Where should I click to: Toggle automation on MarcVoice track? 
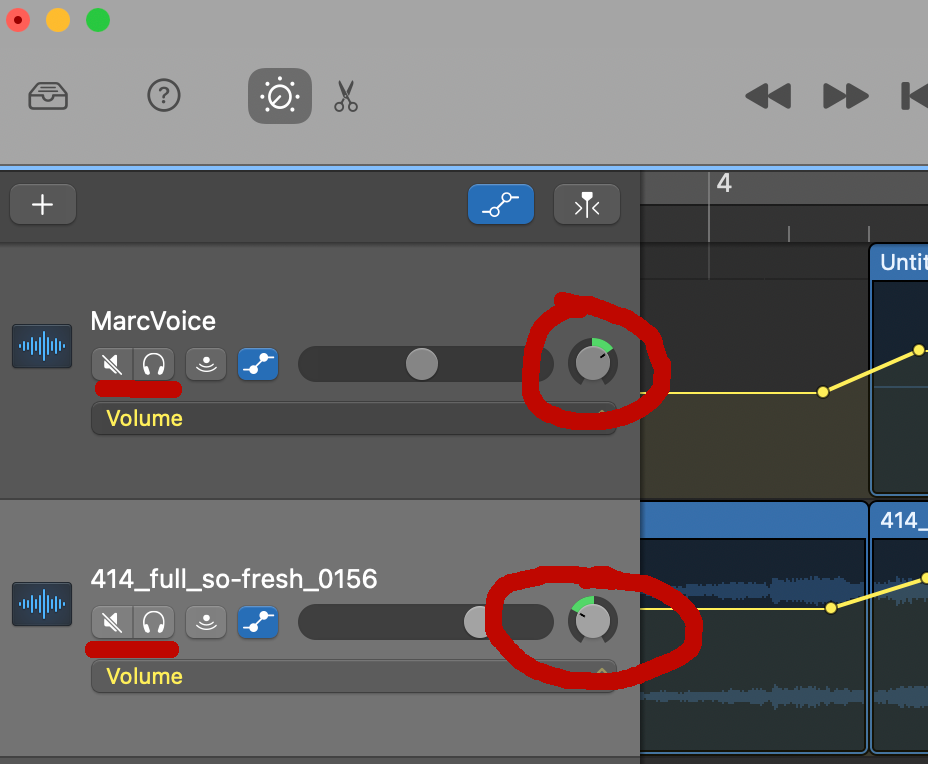click(x=258, y=365)
